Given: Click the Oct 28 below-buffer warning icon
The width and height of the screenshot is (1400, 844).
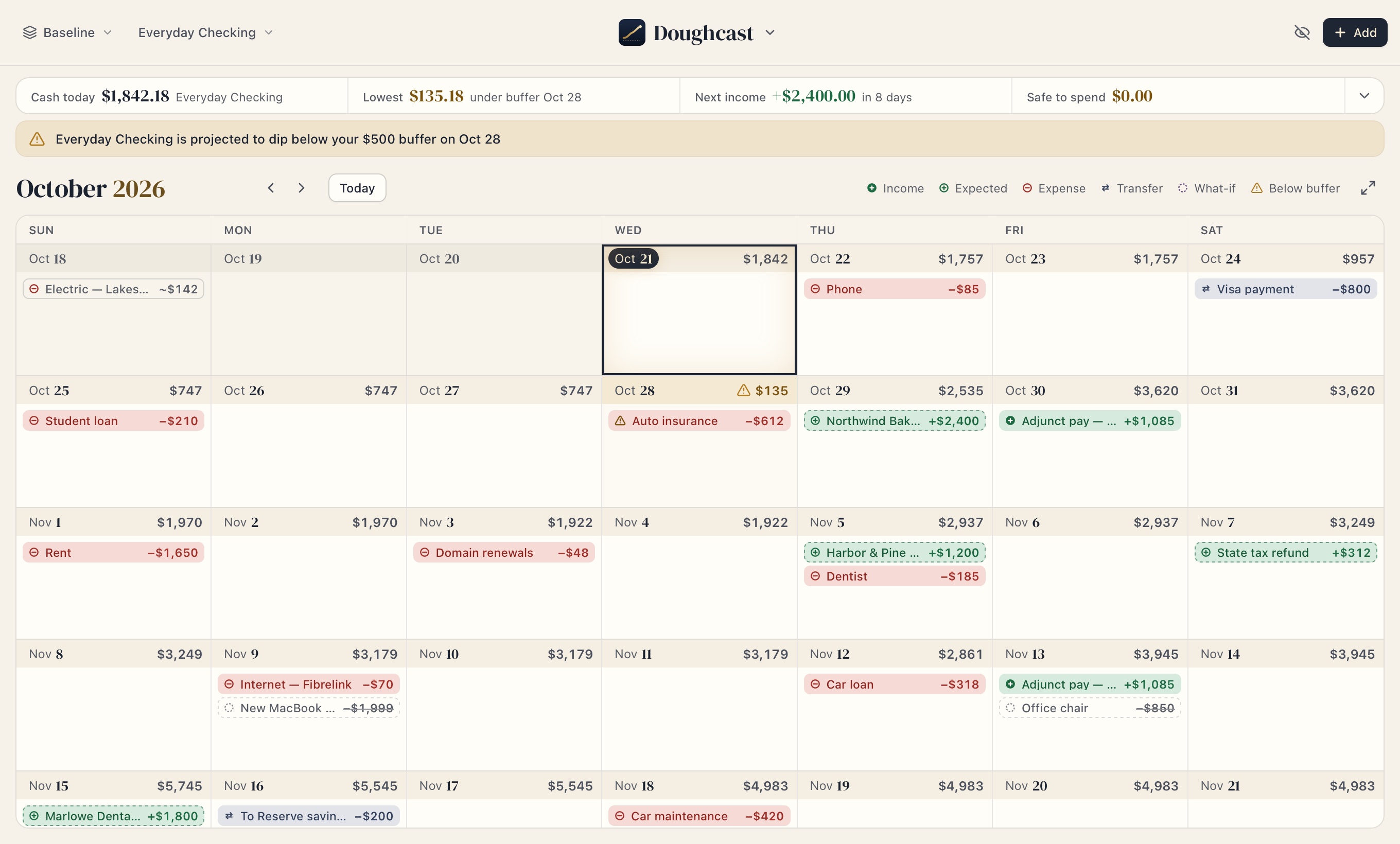Looking at the screenshot, I should (x=744, y=390).
